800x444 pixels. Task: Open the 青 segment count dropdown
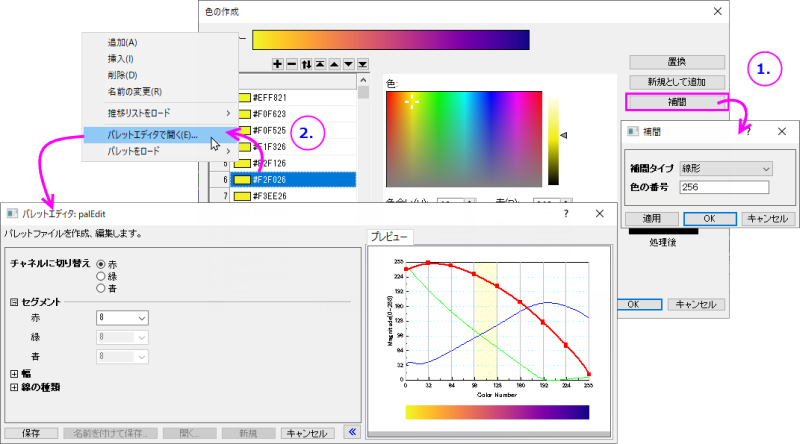pyautogui.click(x=122, y=356)
